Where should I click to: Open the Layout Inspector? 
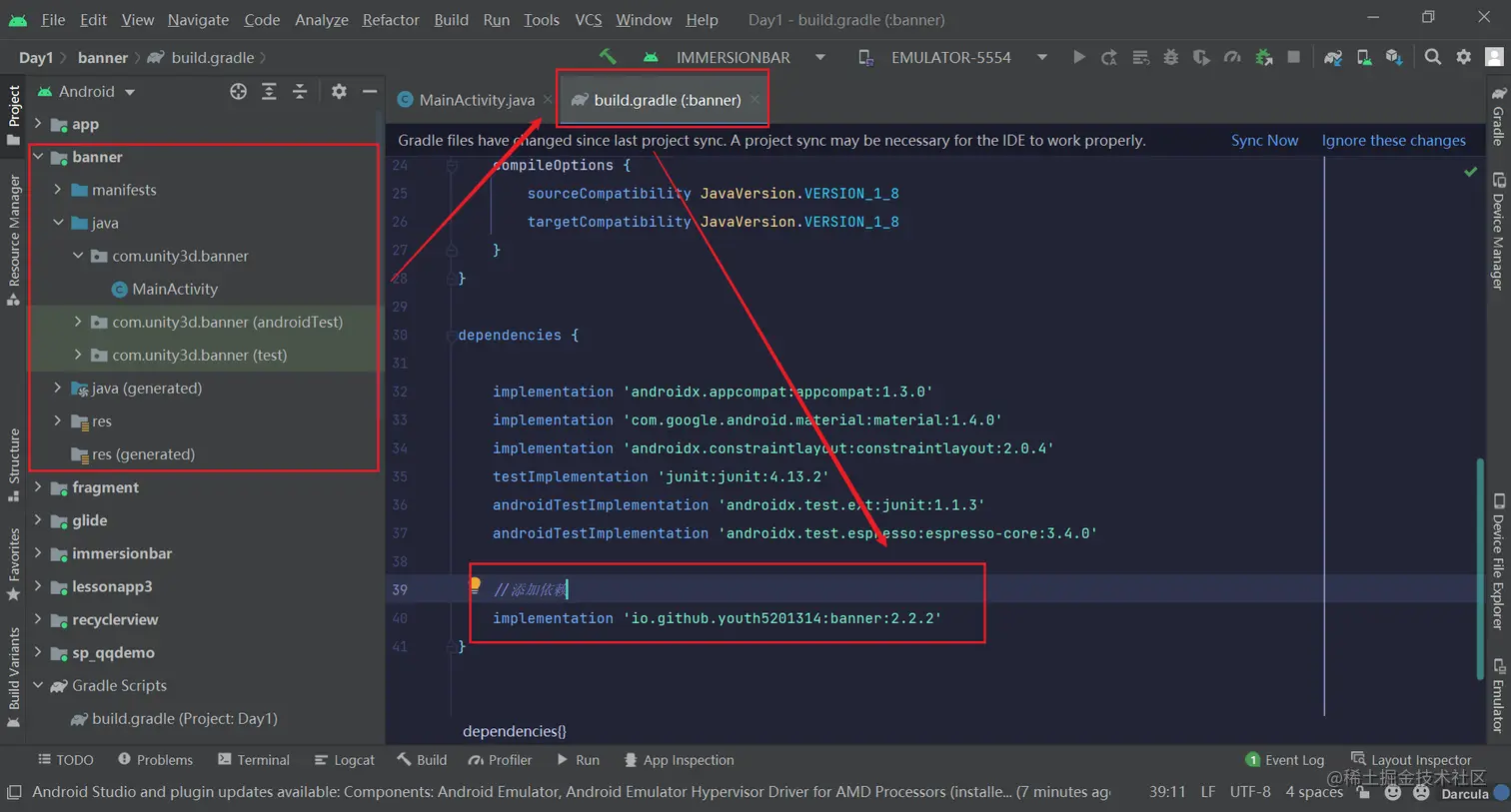[1411, 760]
